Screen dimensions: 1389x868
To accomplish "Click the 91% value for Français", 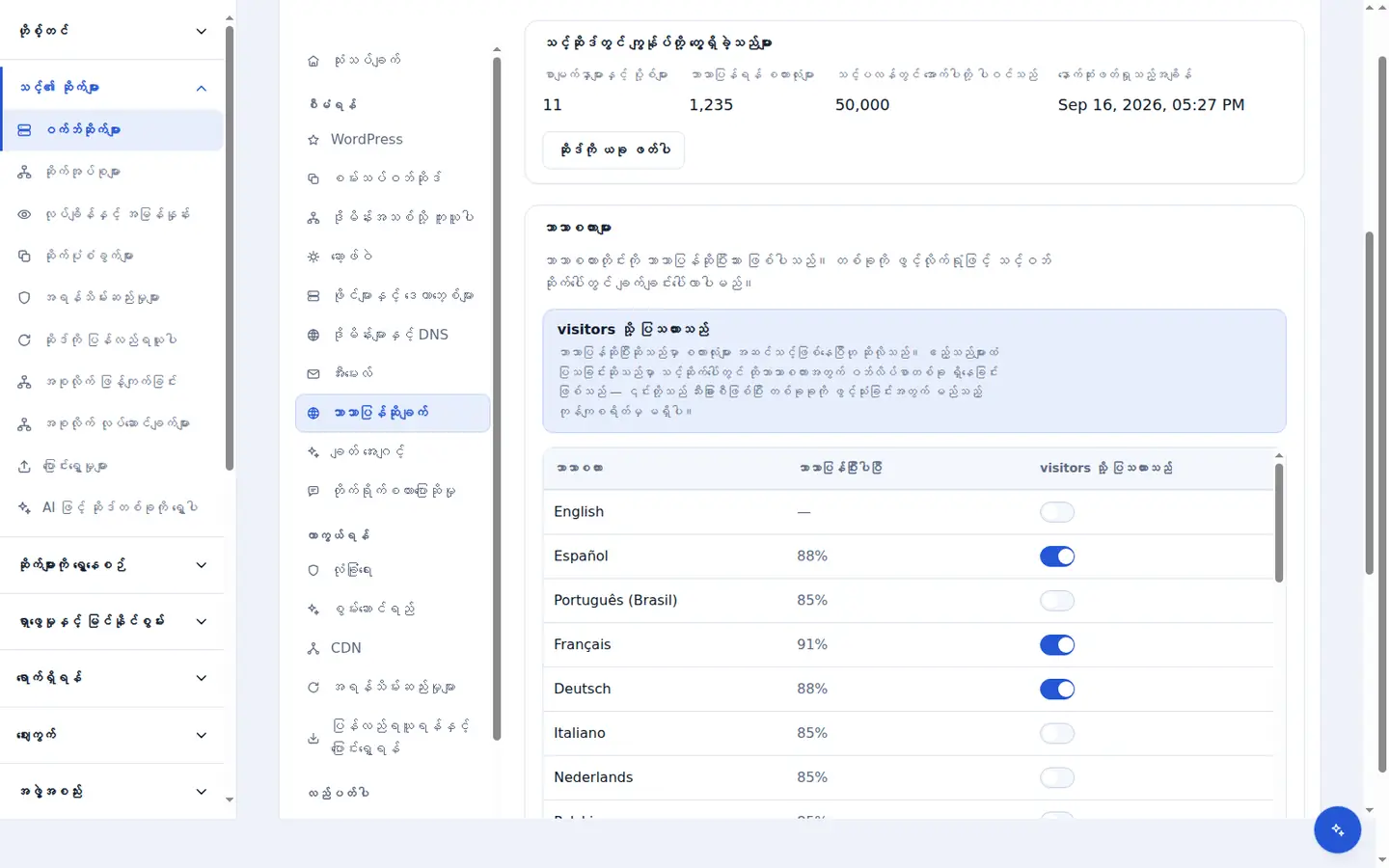I will pos(812,644).
